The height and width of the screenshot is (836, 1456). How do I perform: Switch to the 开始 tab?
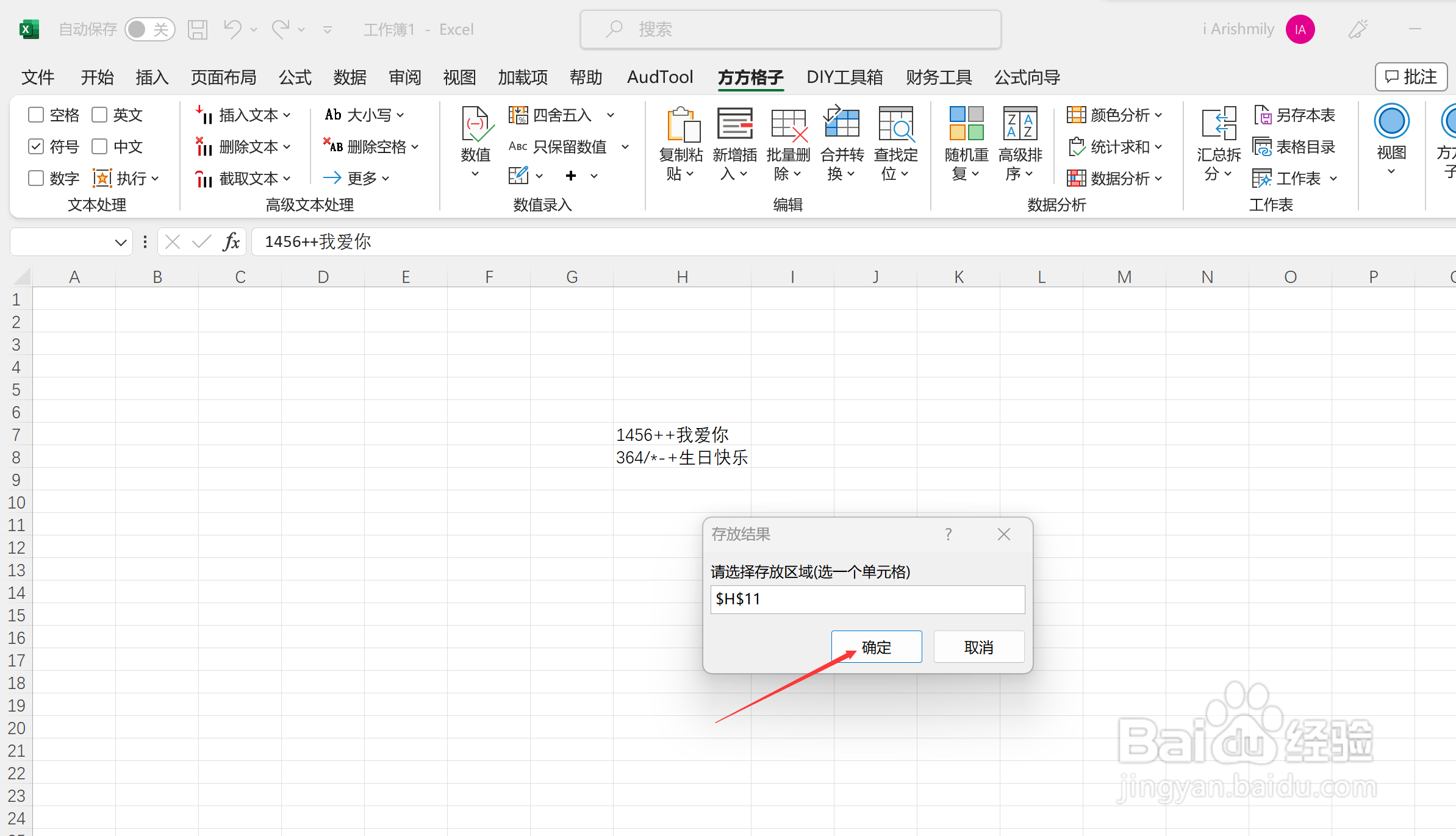click(98, 77)
